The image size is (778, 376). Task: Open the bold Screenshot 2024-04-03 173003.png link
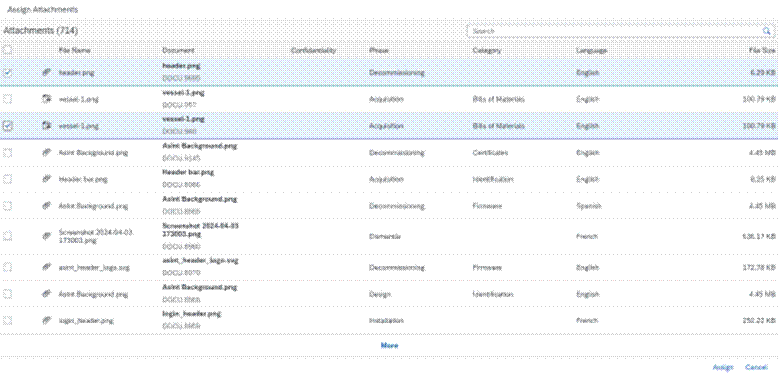200,229
